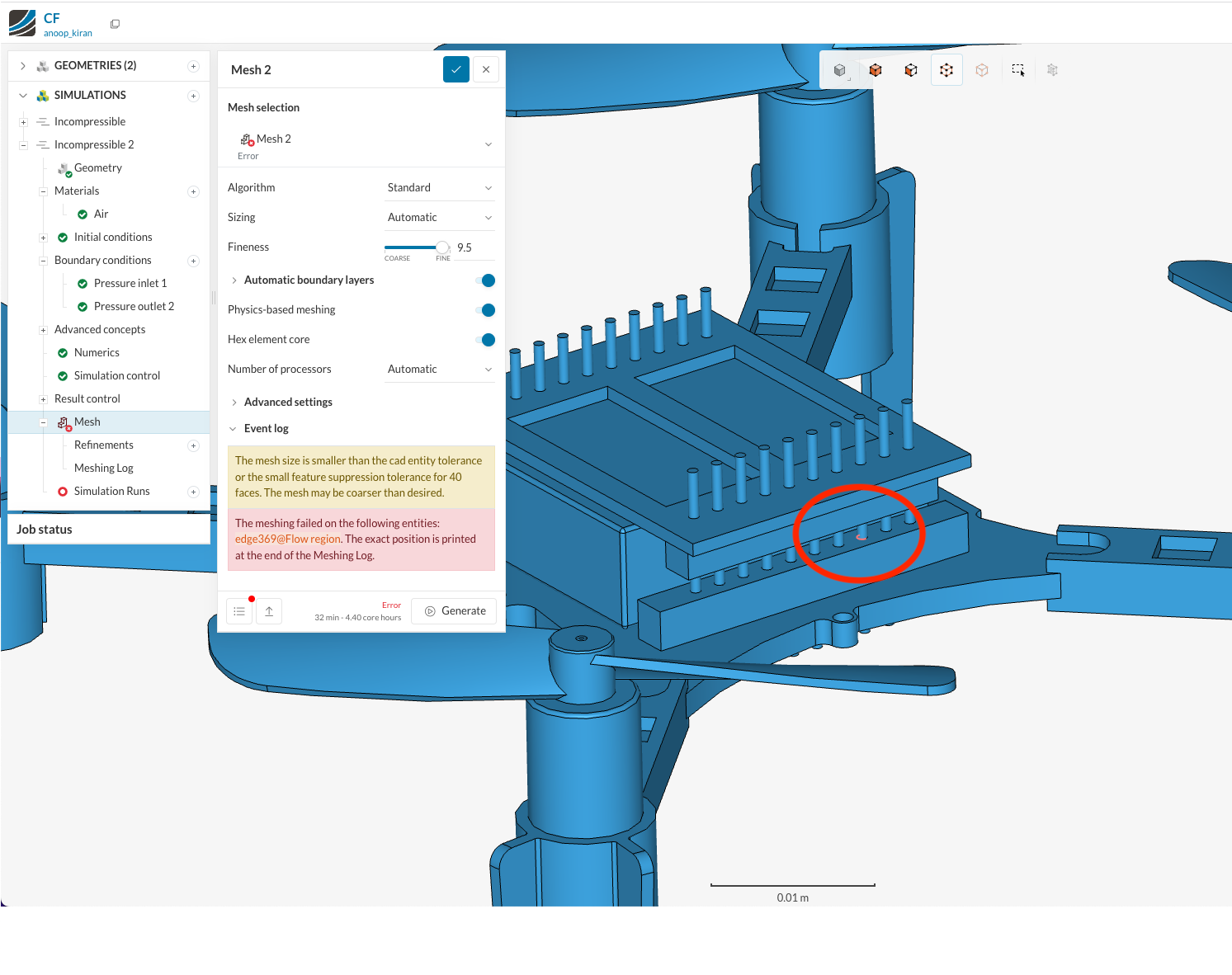The width and height of the screenshot is (1232, 975).
Task: Disable the Hex element core toggle
Action: [x=487, y=339]
